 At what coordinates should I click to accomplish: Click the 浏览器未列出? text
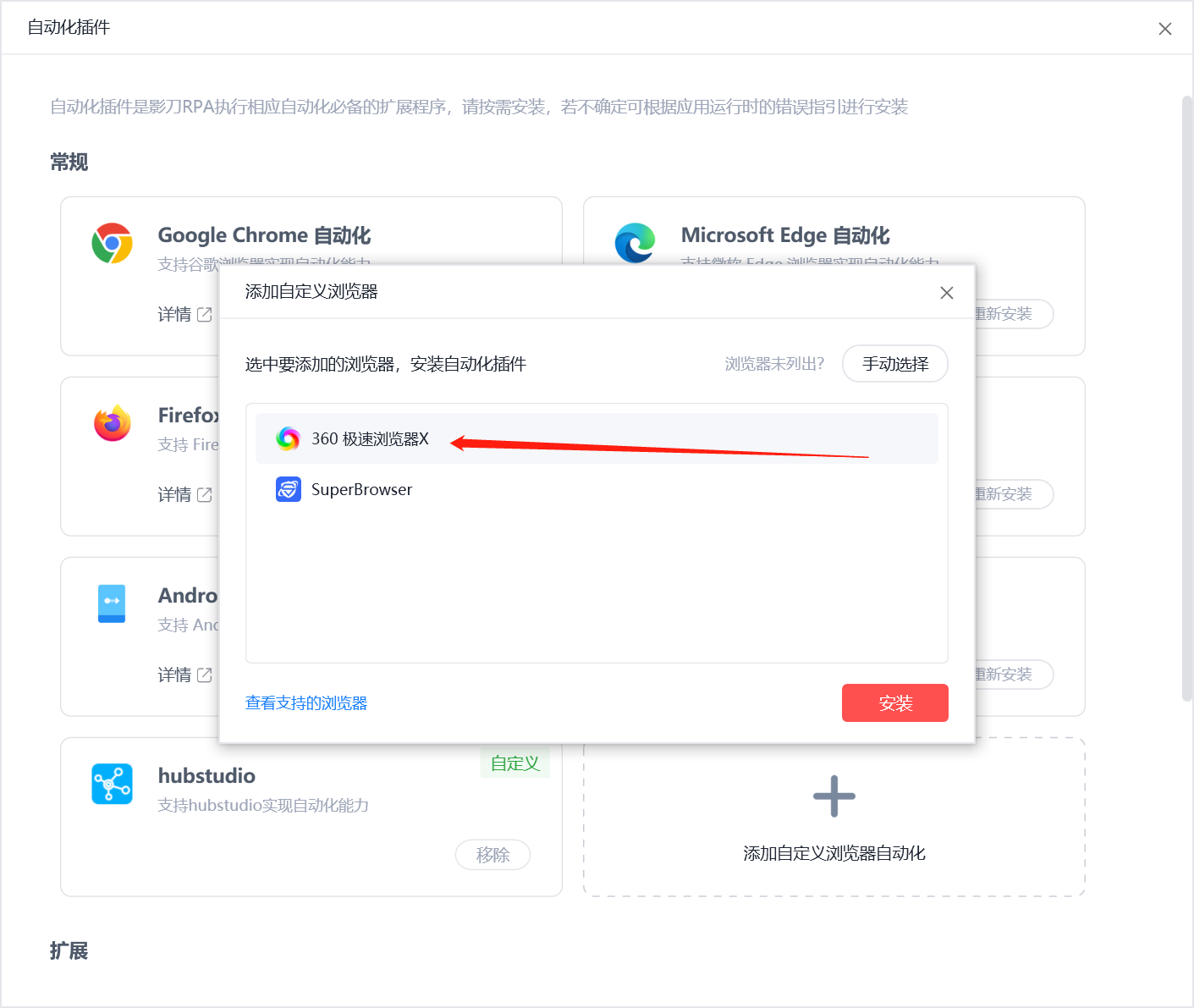[x=774, y=364]
